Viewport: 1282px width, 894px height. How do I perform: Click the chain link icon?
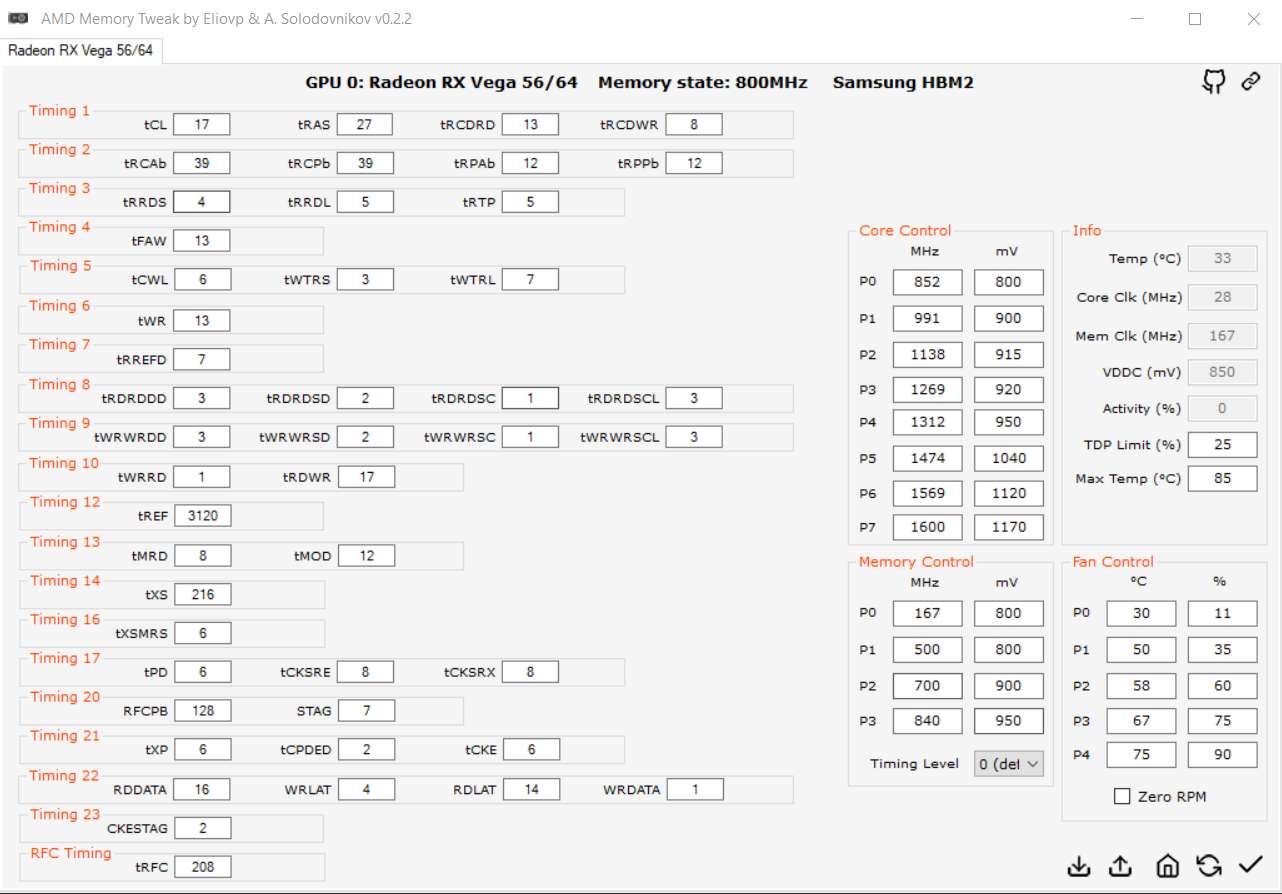(1250, 82)
